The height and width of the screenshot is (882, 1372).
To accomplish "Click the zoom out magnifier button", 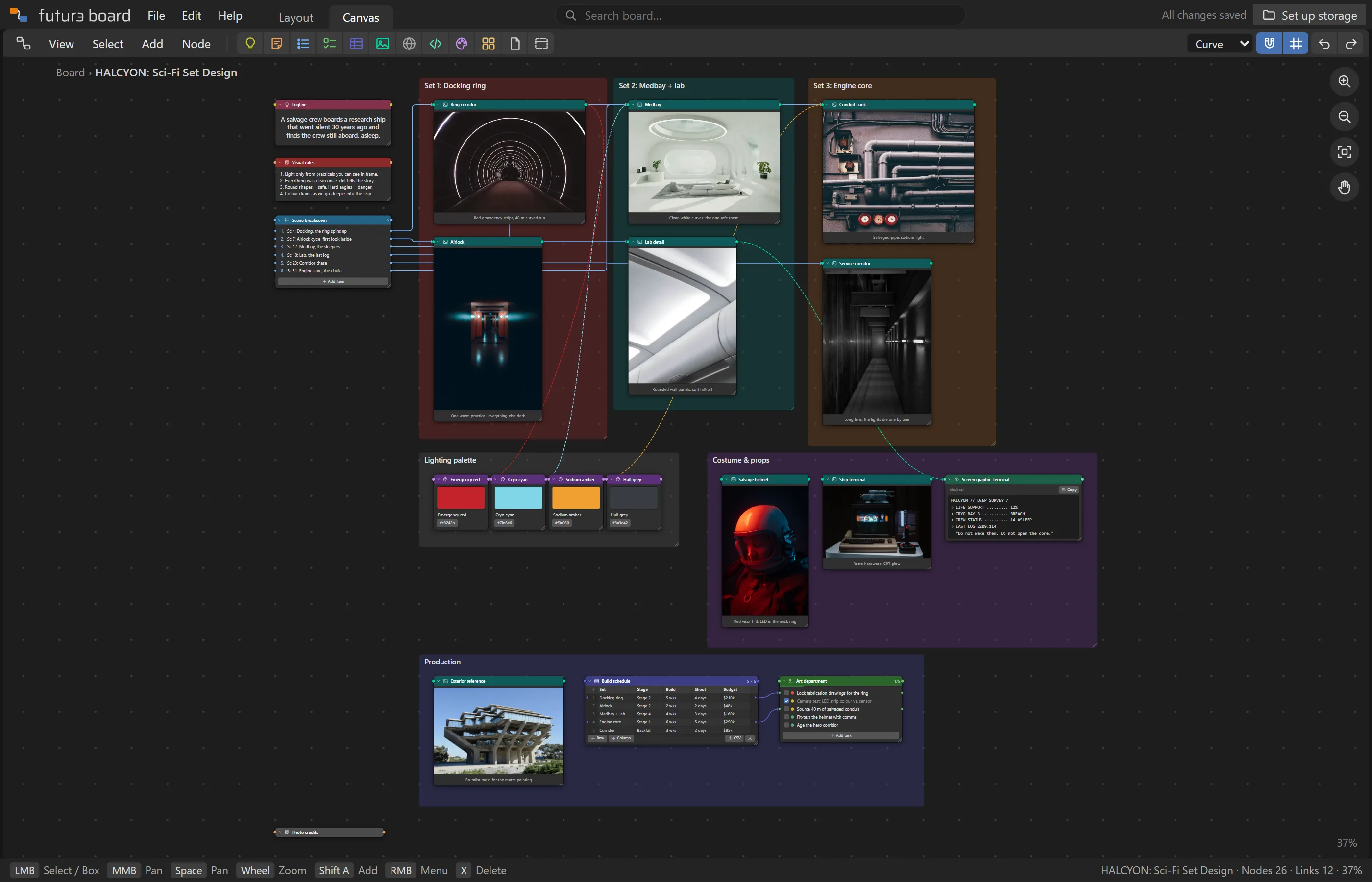I will [1345, 117].
